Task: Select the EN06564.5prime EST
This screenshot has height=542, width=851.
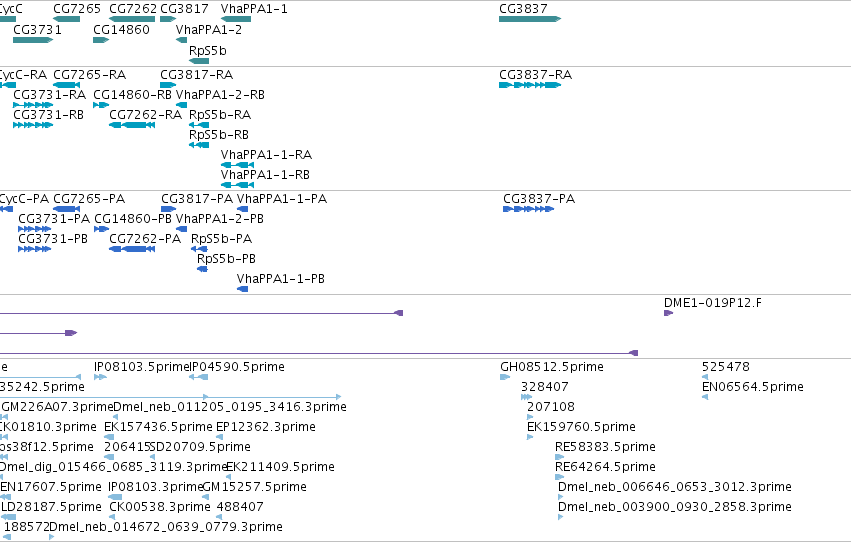Action: (705, 398)
